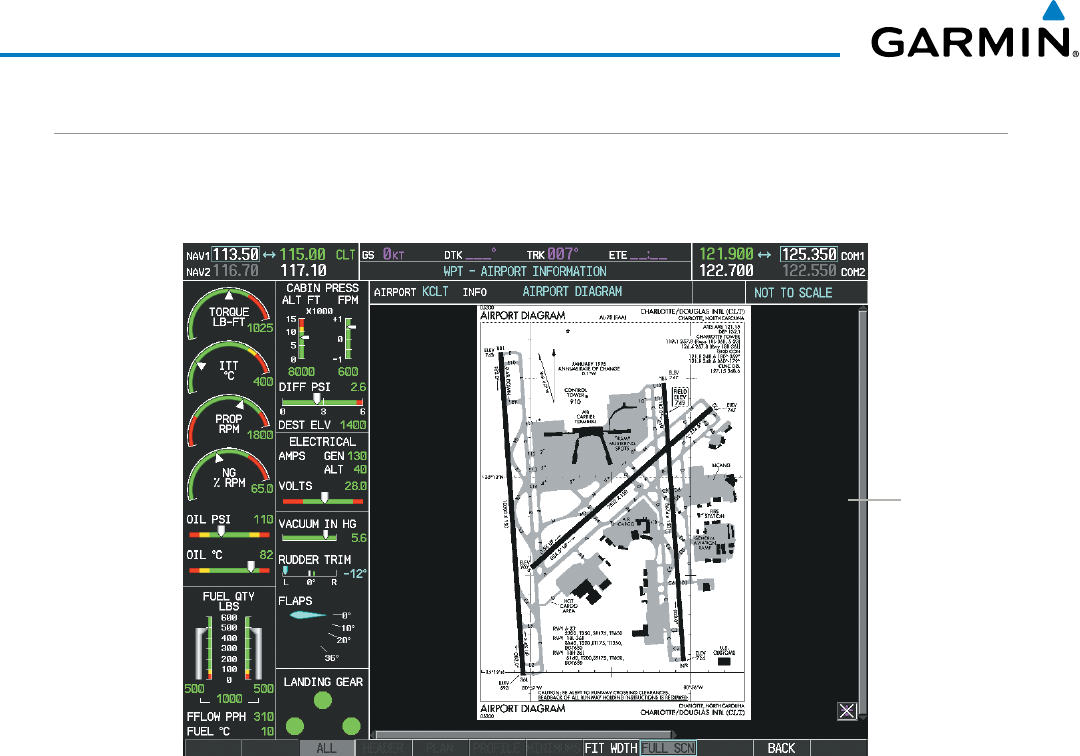Click the KCLT airport identifier field
The image size is (1080, 756).
pos(435,292)
